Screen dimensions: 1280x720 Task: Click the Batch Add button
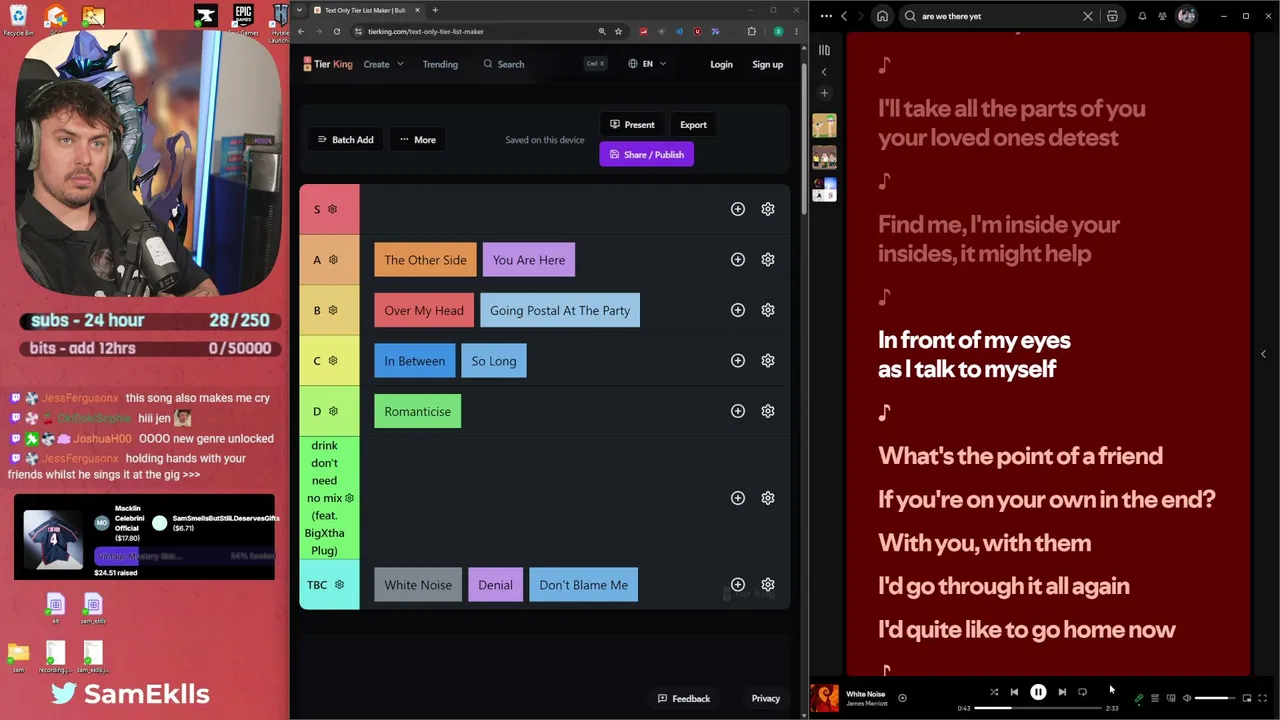[345, 140]
